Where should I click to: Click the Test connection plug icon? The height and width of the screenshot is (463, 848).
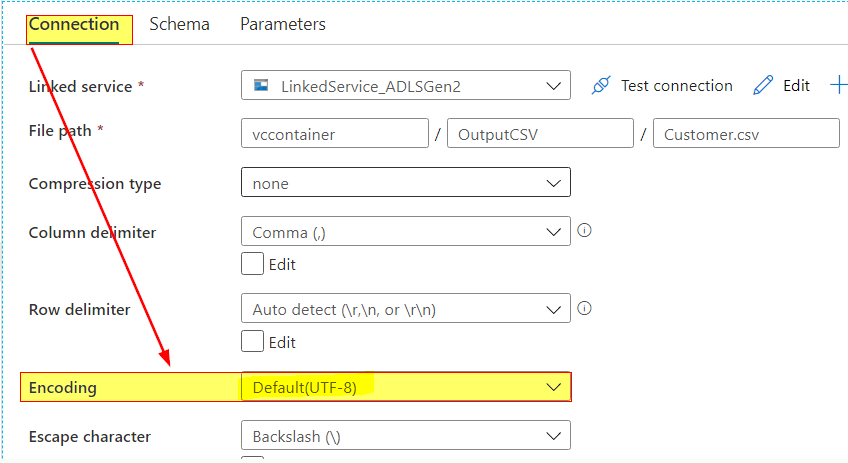[x=601, y=85]
